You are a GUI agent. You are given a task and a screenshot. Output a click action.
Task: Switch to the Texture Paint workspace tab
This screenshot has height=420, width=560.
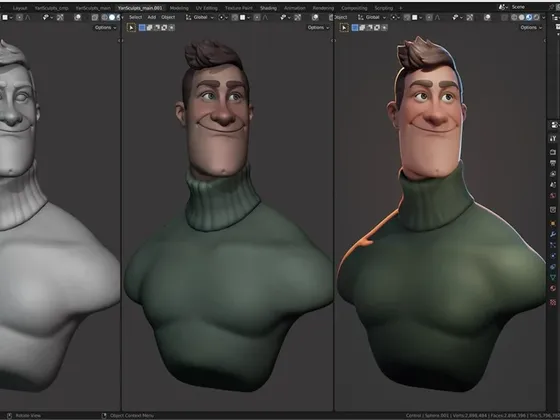(x=239, y=8)
